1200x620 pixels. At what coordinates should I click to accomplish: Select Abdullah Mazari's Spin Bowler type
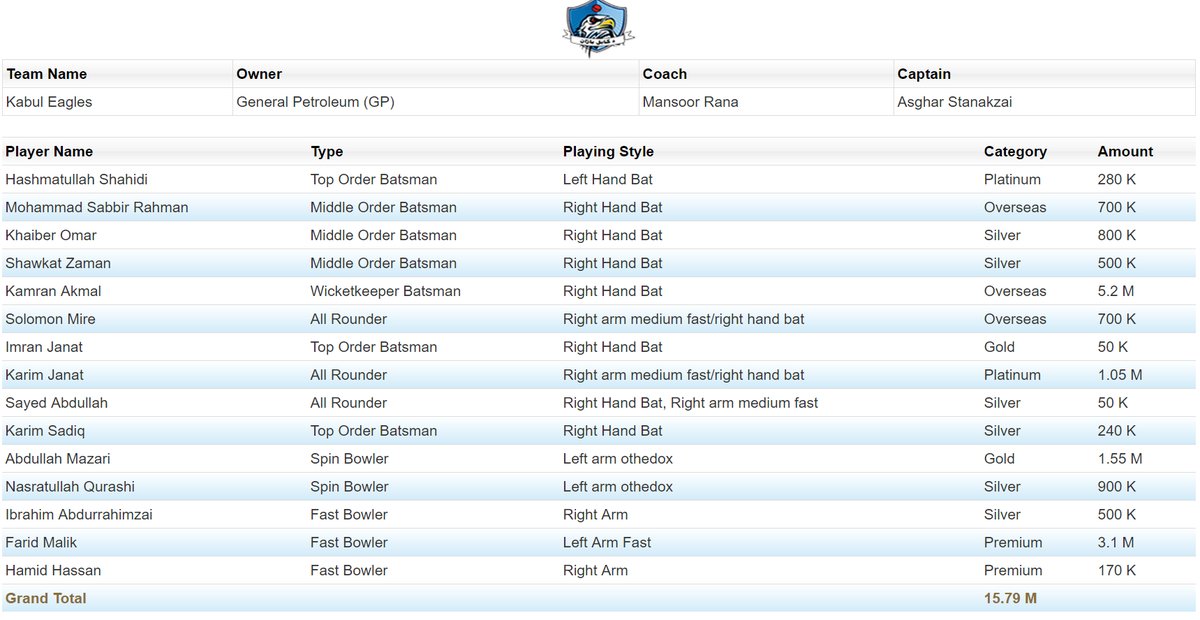pyautogui.click(x=348, y=458)
